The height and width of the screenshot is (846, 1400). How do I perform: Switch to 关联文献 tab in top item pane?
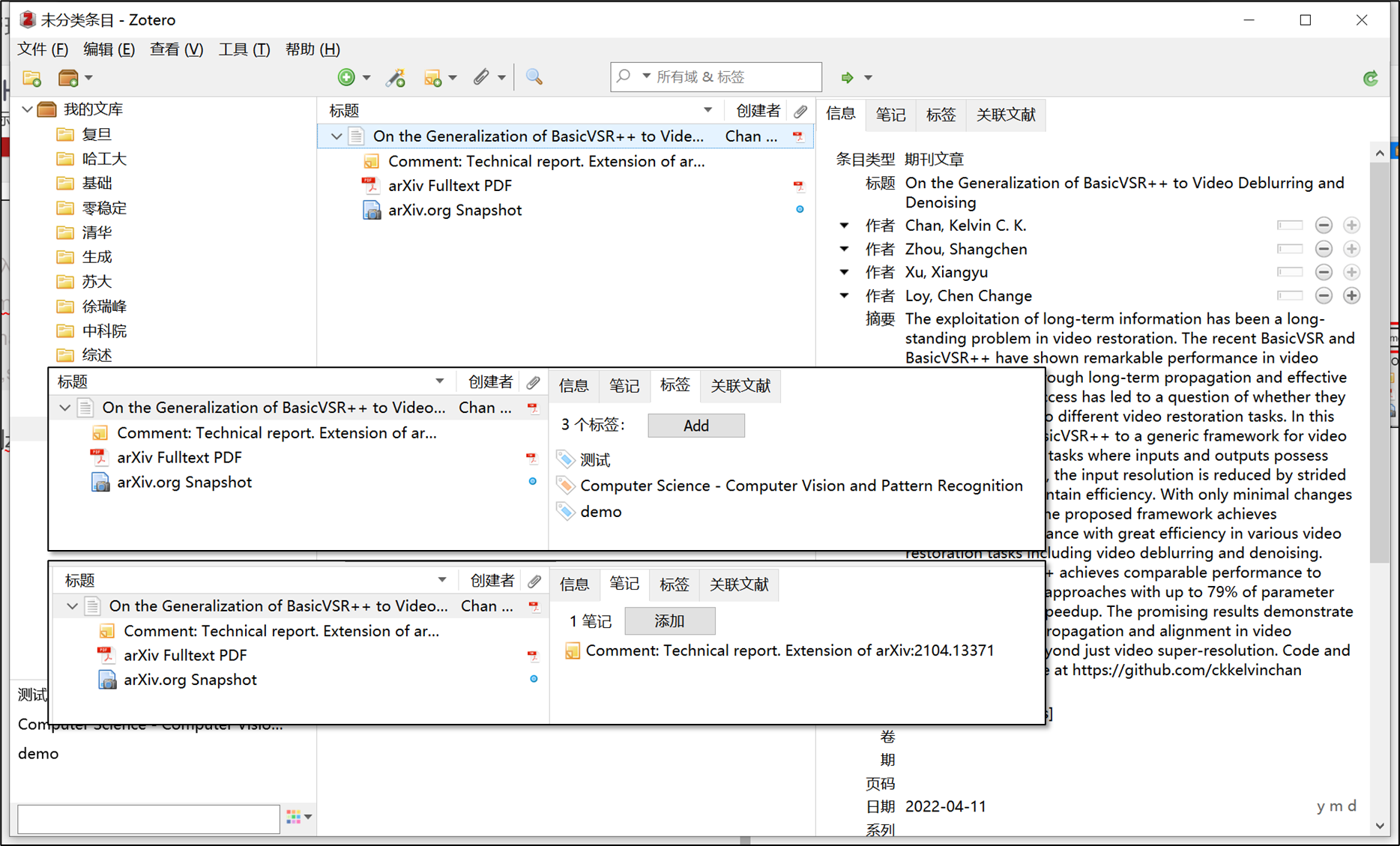(x=1006, y=115)
